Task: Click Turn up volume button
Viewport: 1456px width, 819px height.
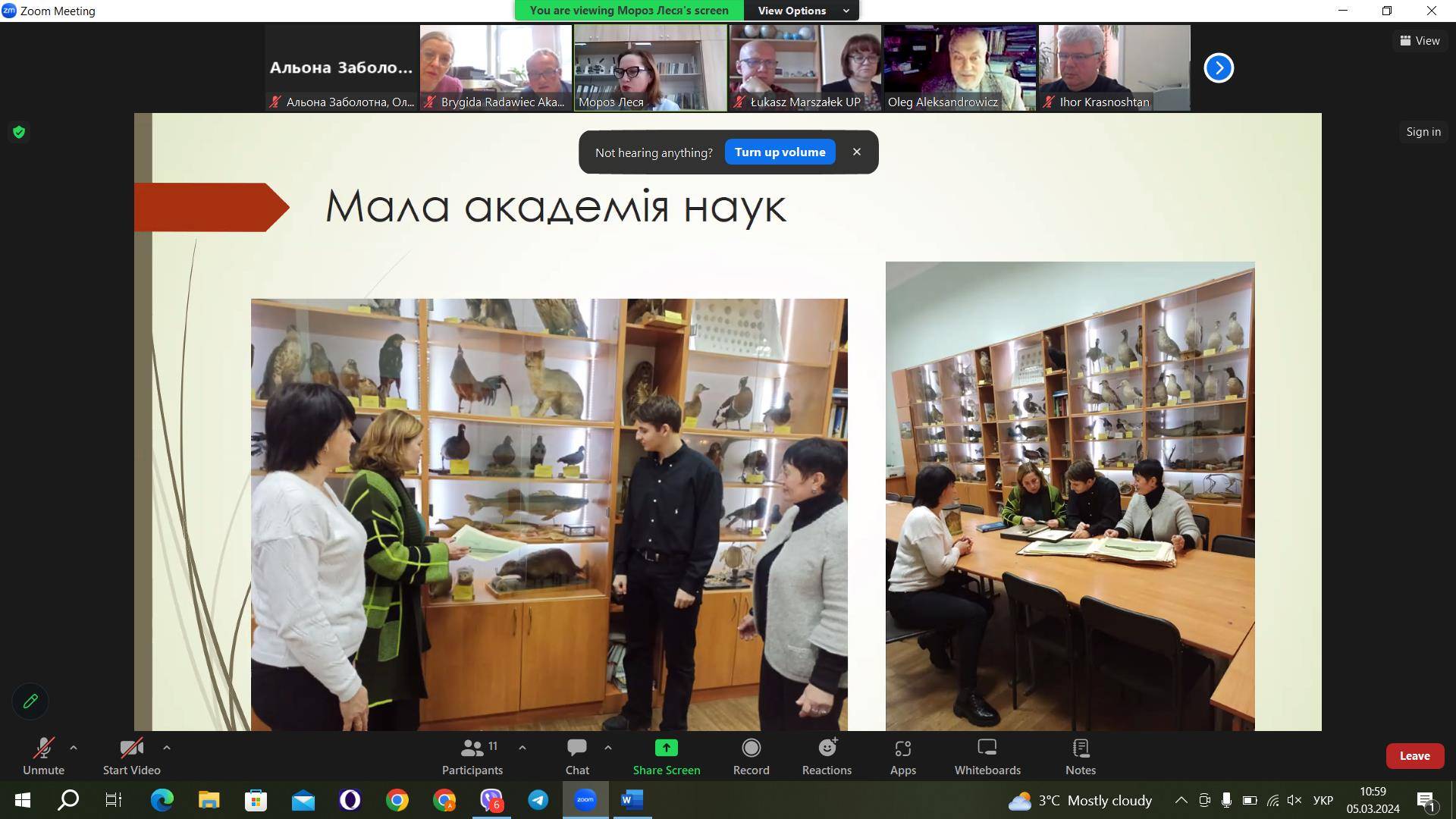Action: 780,152
